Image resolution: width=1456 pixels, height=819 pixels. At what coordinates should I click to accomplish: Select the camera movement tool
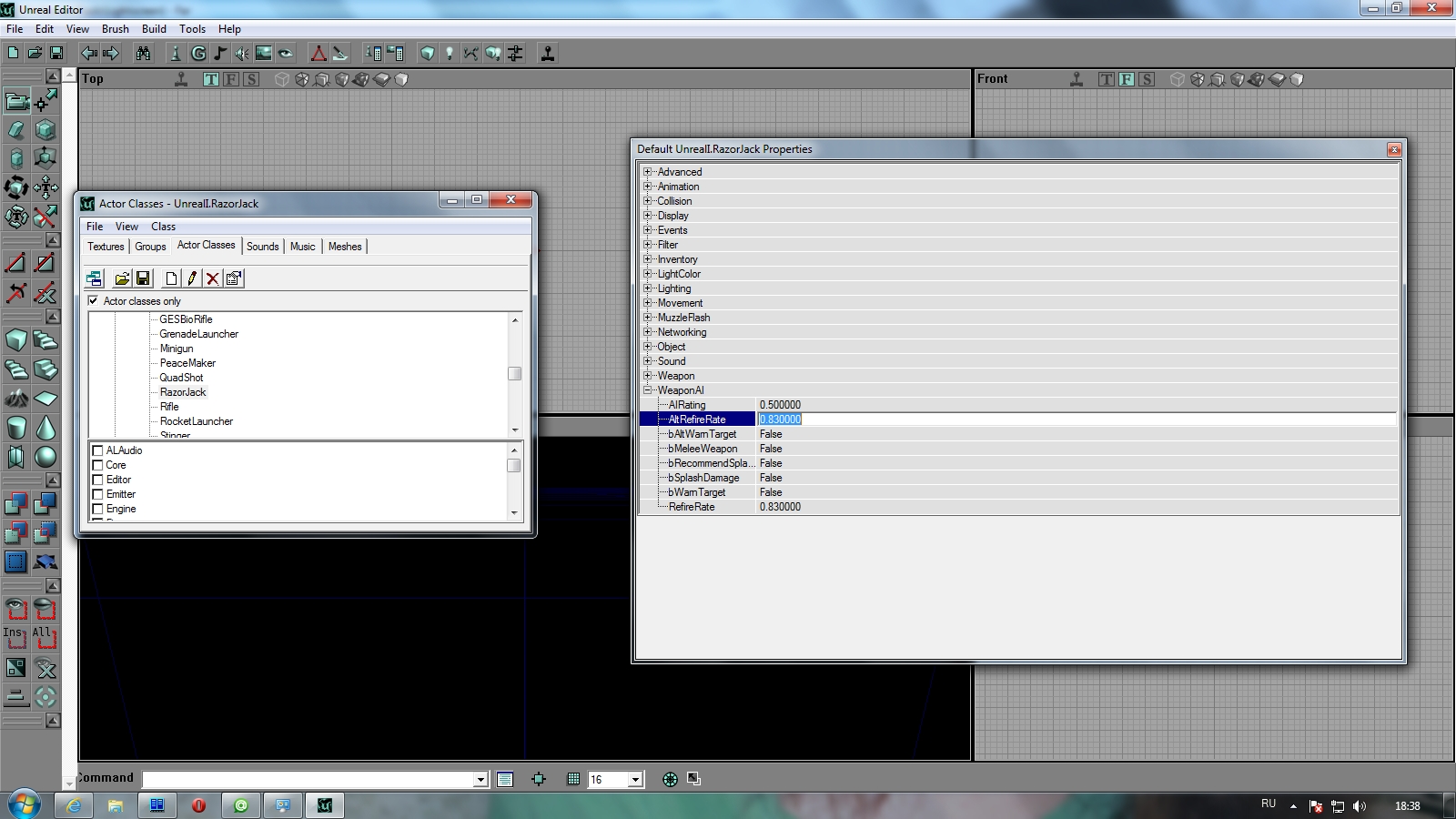(16, 100)
